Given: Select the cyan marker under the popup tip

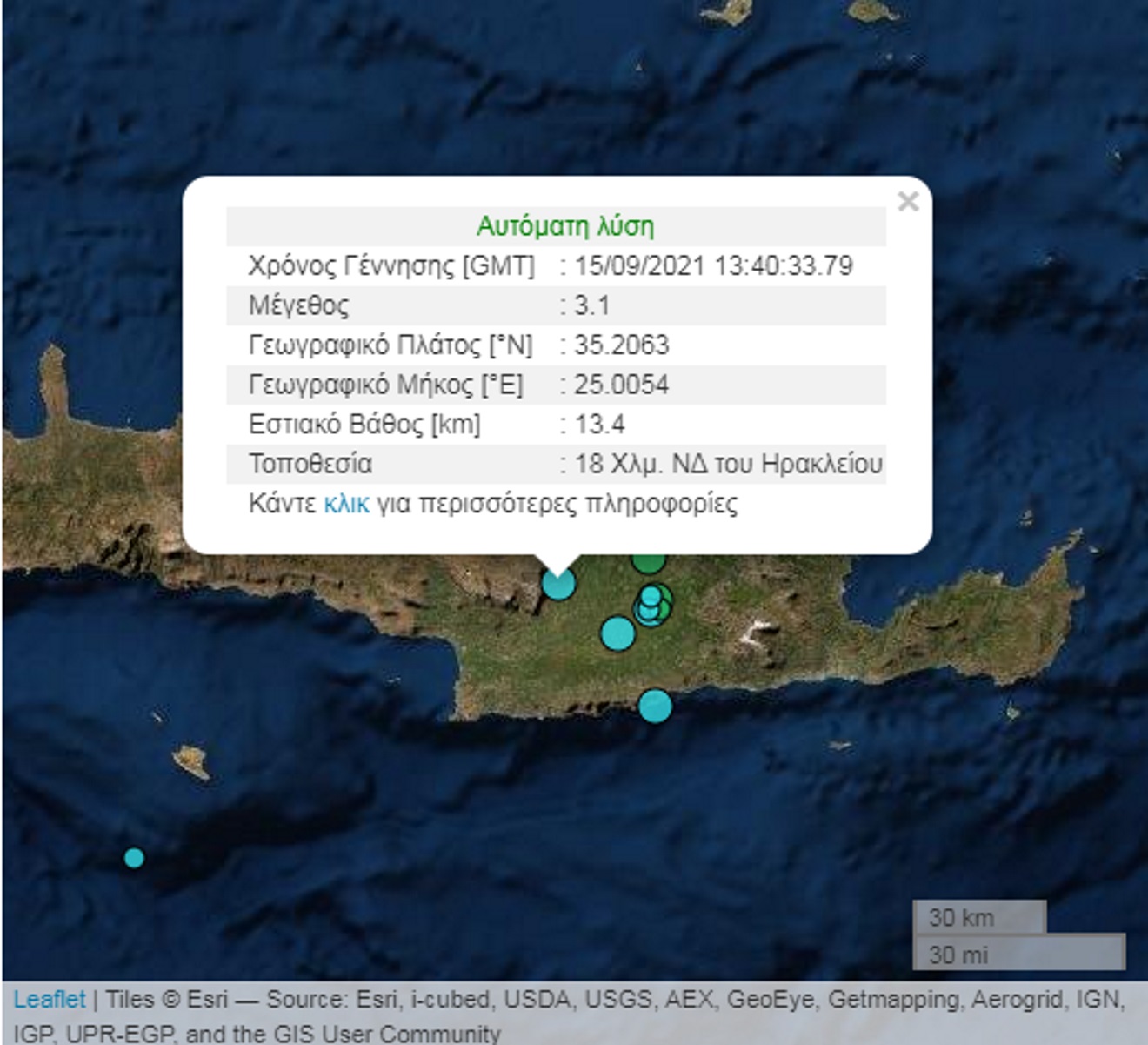Looking at the screenshot, I should click(558, 584).
